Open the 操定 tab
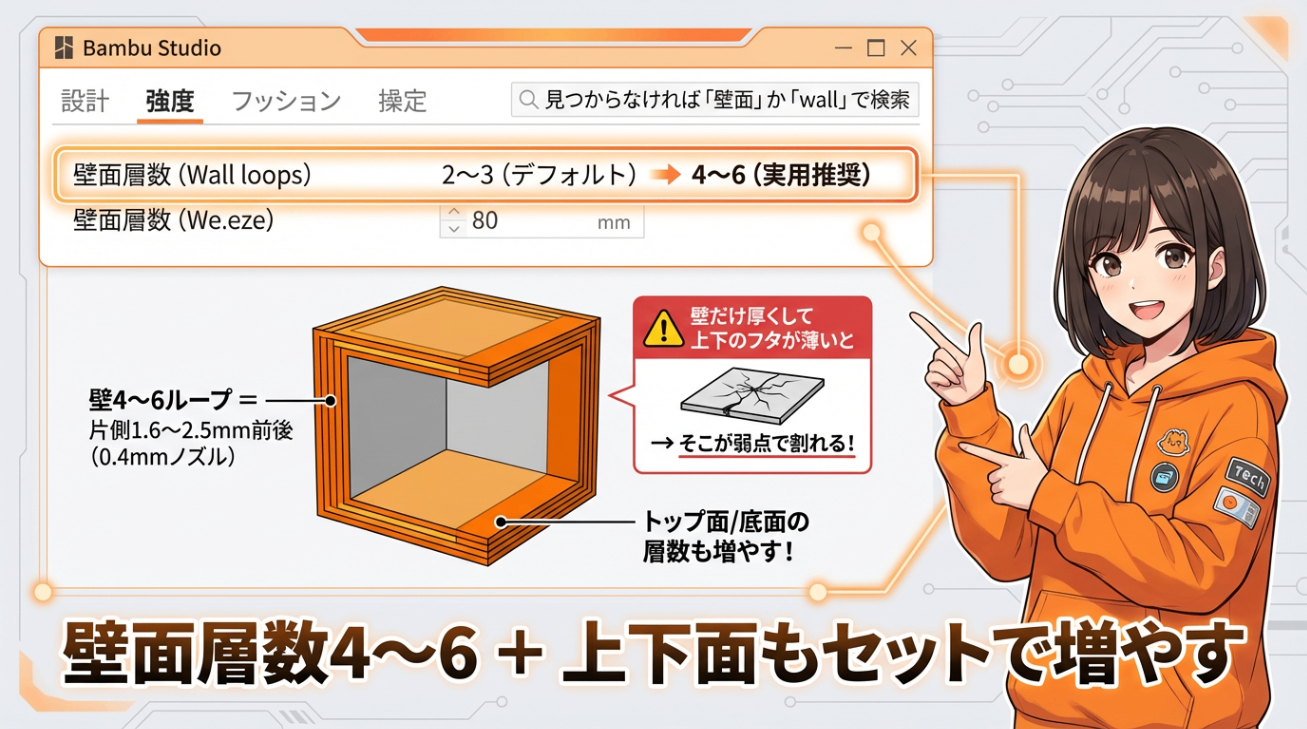Viewport: 1307px width, 729px height. 402,101
